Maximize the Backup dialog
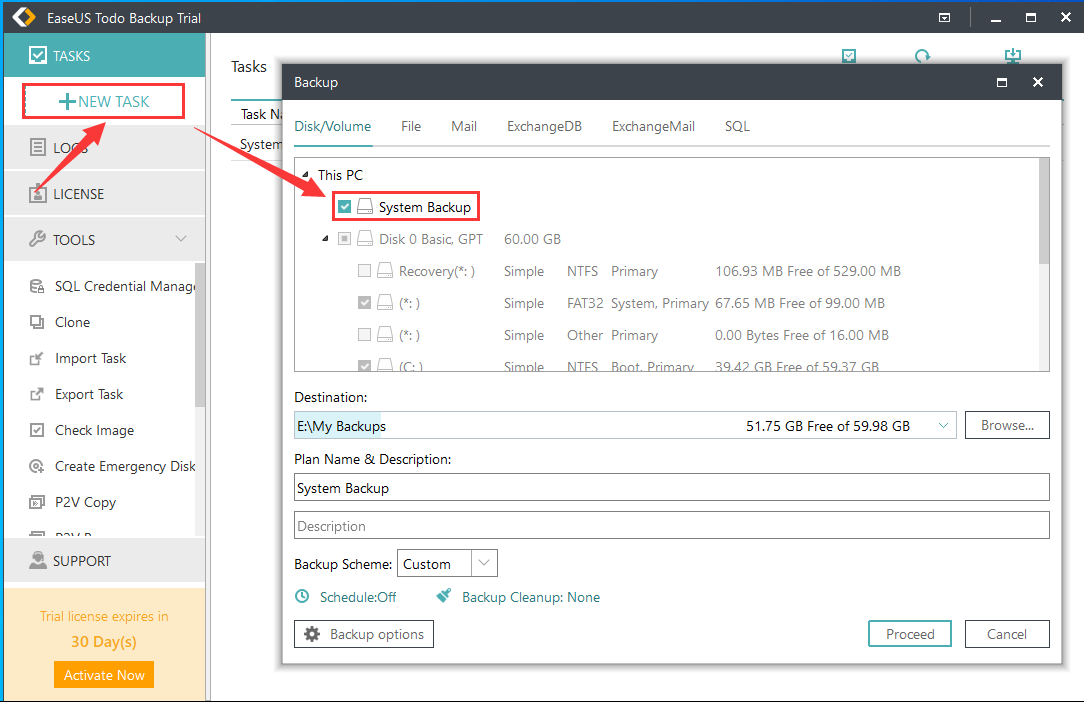 click(1002, 82)
